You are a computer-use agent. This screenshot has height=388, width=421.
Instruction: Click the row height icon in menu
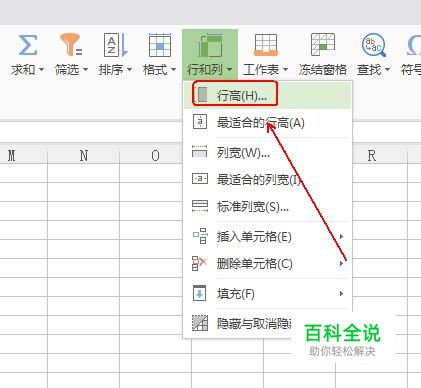coord(201,95)
